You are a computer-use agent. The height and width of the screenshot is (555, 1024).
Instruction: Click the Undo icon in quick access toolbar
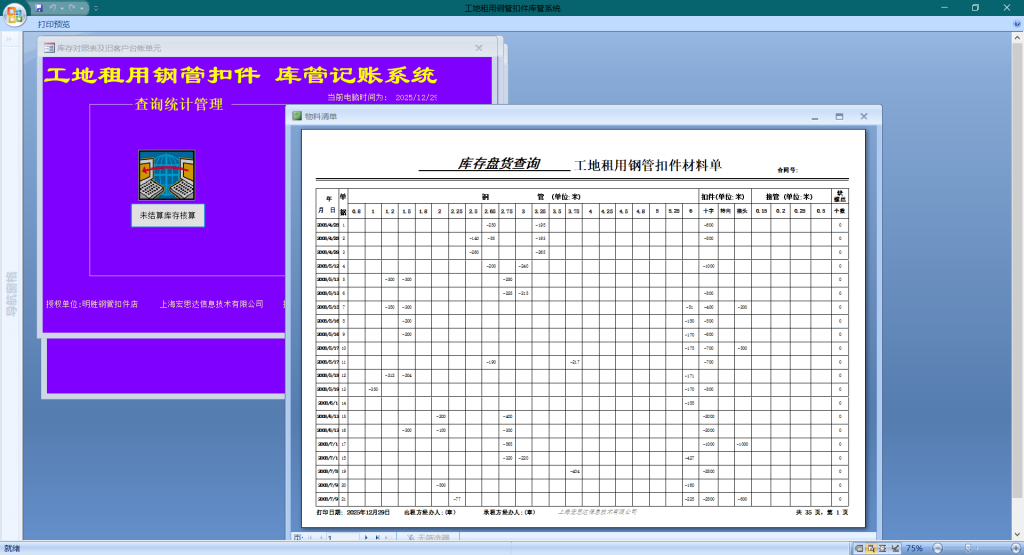52,7
